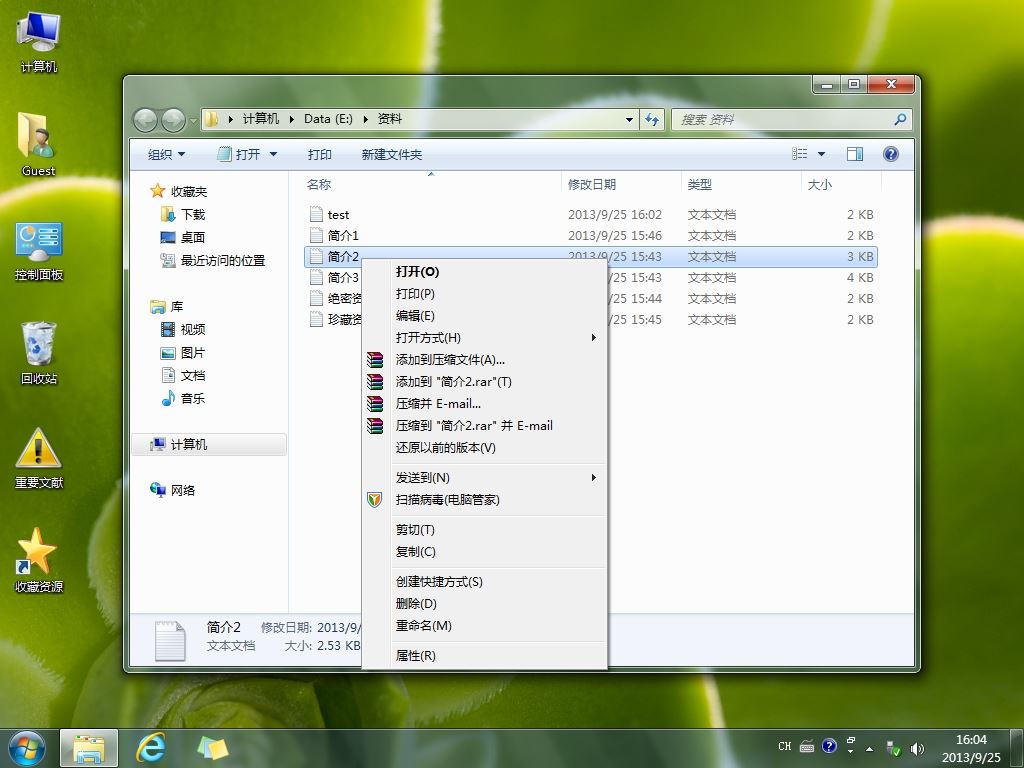Click the 新建文件夹 toolbar button
Screen dimensions: 1024x768
pos(392,154)
